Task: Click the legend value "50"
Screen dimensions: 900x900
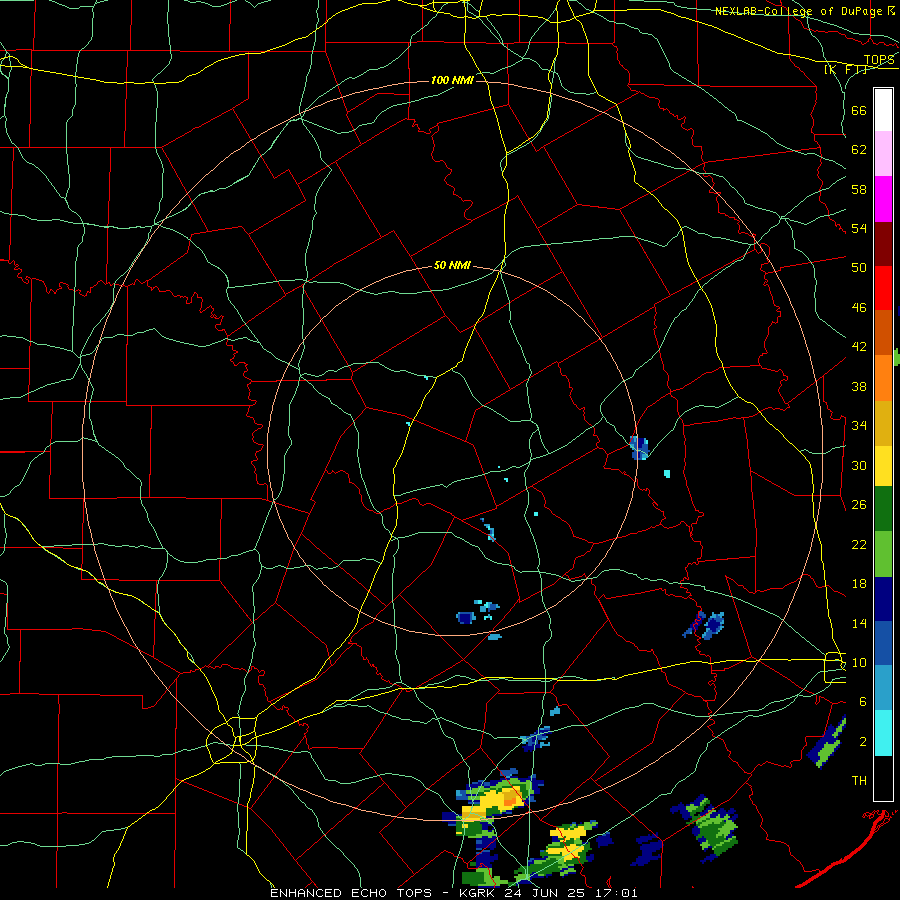Action: 859,268
